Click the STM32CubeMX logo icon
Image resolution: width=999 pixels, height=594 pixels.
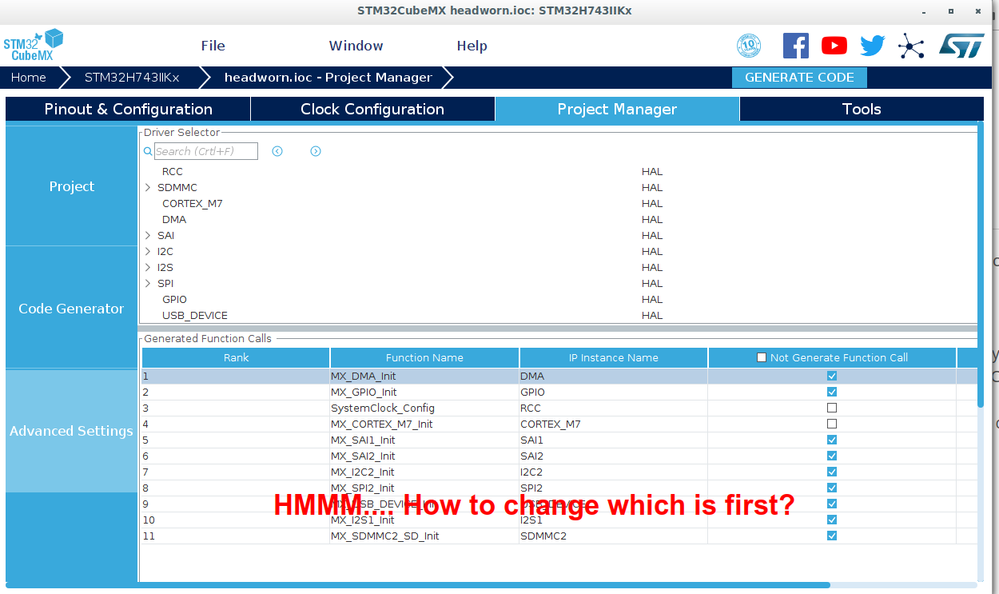[x=33, y=45]
